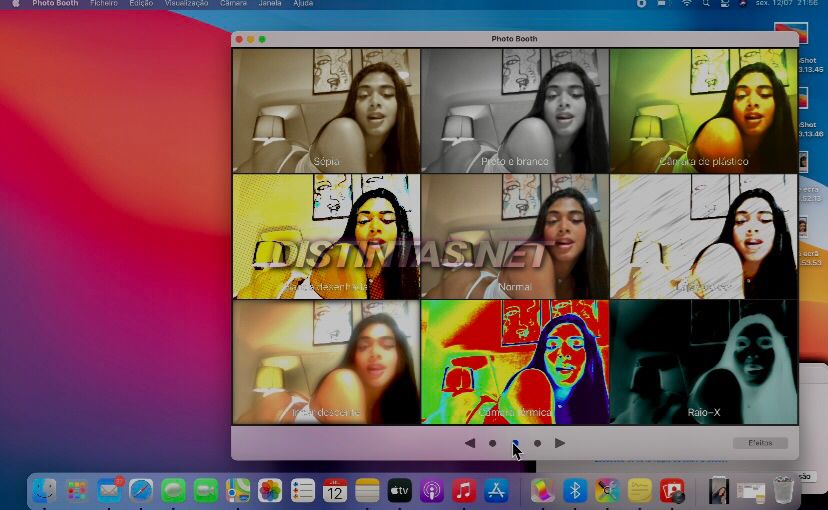This screenshot has width=828, height=510.
Task: Choose the colored pencil sketch effect
Action: pyautogui.click(x=703, y=237)
